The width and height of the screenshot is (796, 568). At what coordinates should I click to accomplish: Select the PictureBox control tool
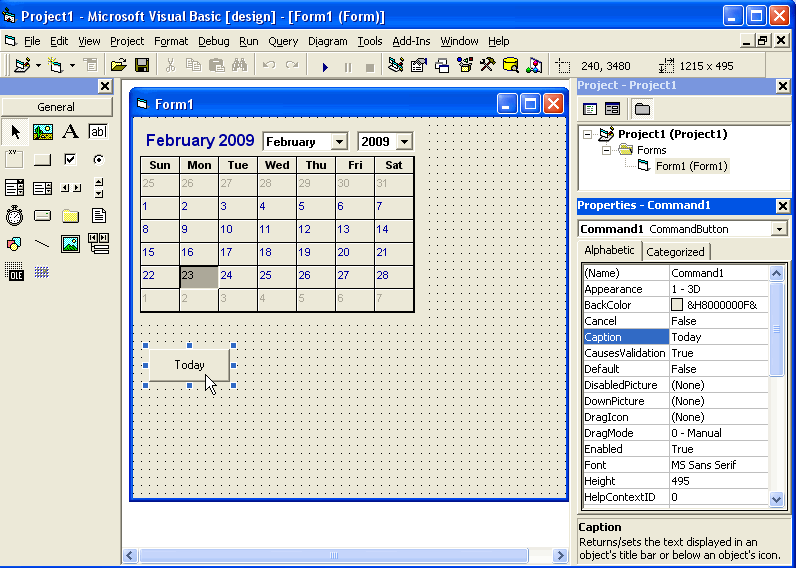point(43,132)
